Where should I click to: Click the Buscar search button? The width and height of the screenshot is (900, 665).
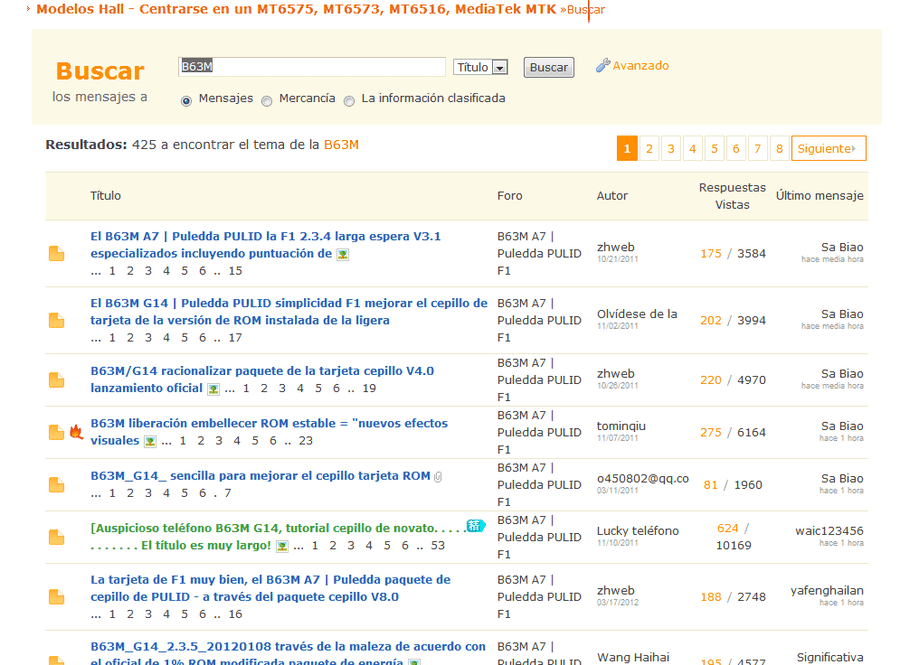pos(549,67)
